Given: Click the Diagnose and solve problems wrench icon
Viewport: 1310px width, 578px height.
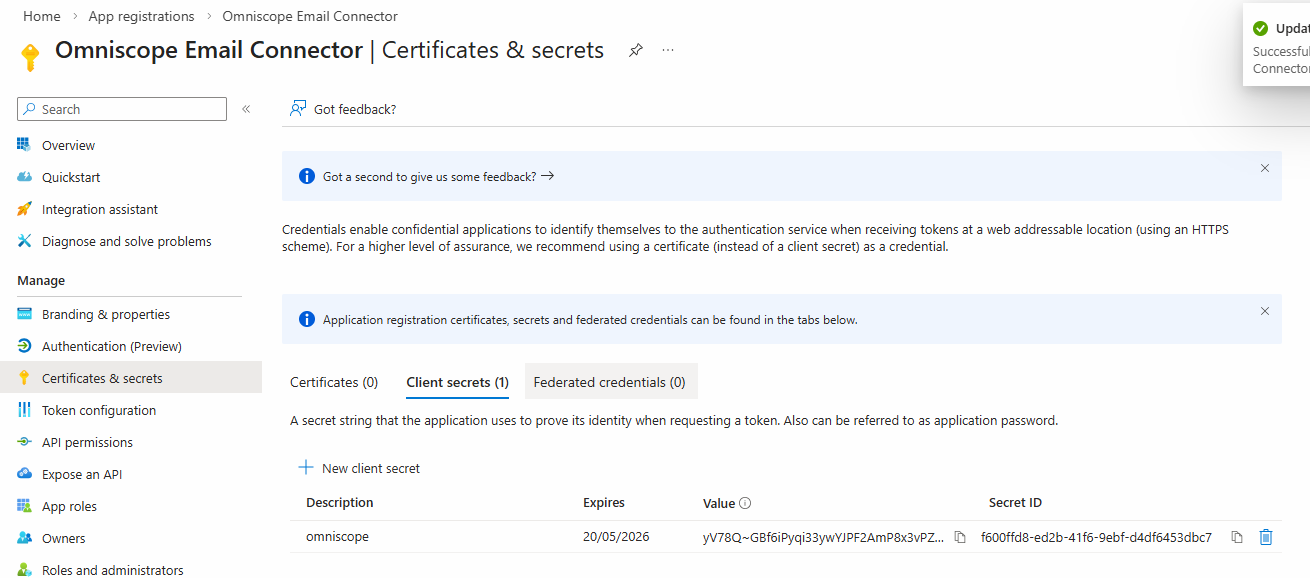Looking at the screenshot, I should [x=25, y=241].
